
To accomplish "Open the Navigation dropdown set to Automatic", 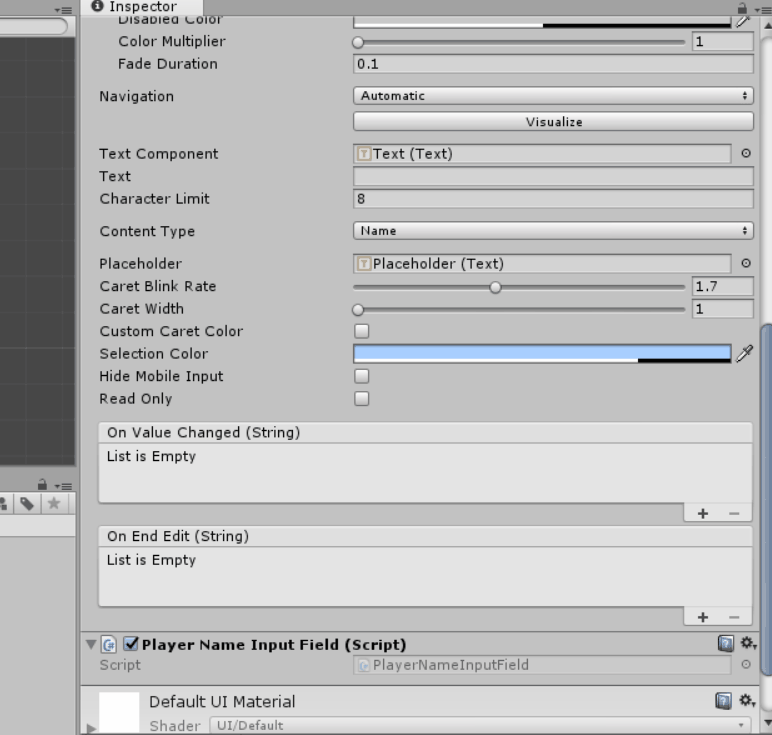I will [552, 96].
